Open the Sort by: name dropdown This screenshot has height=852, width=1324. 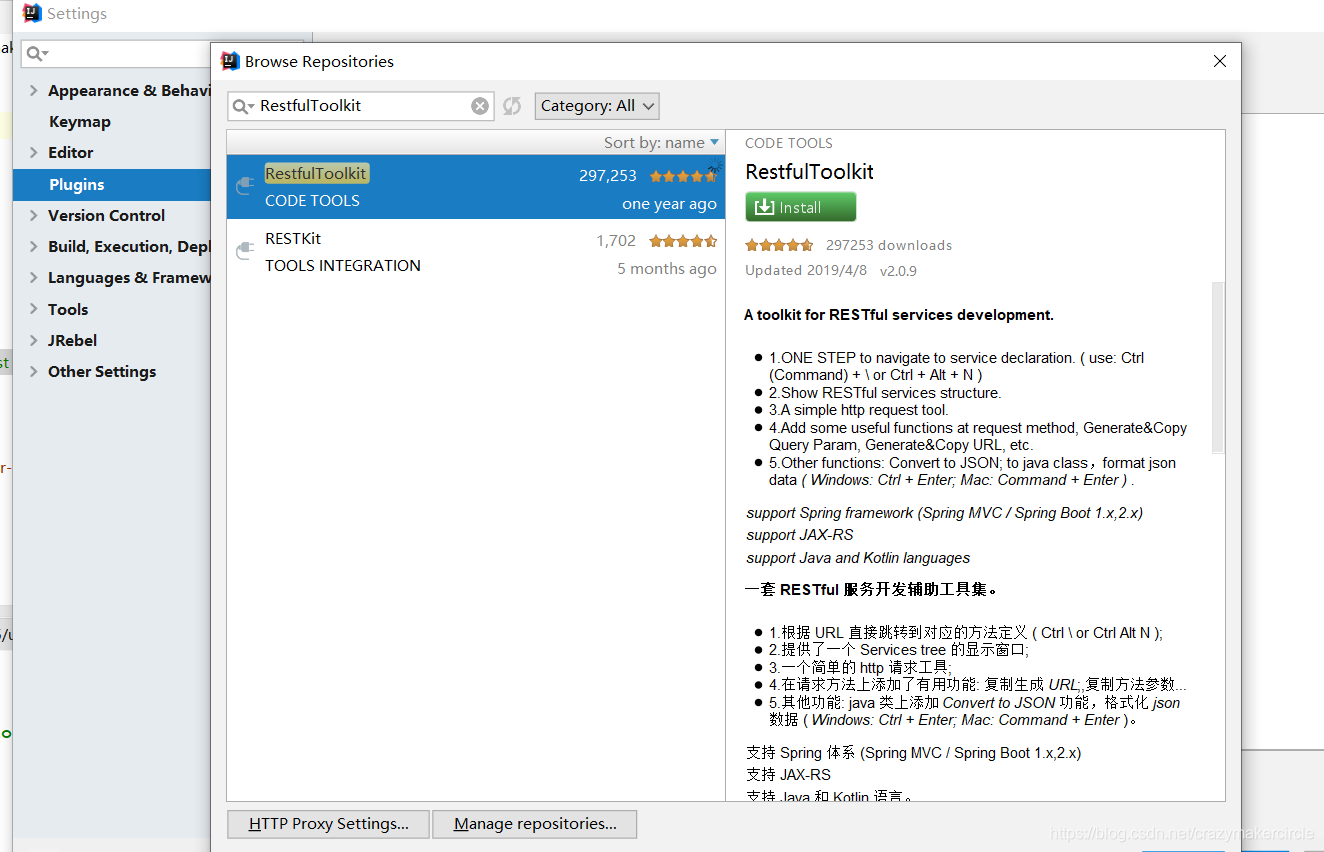click(x=661, y=143)
